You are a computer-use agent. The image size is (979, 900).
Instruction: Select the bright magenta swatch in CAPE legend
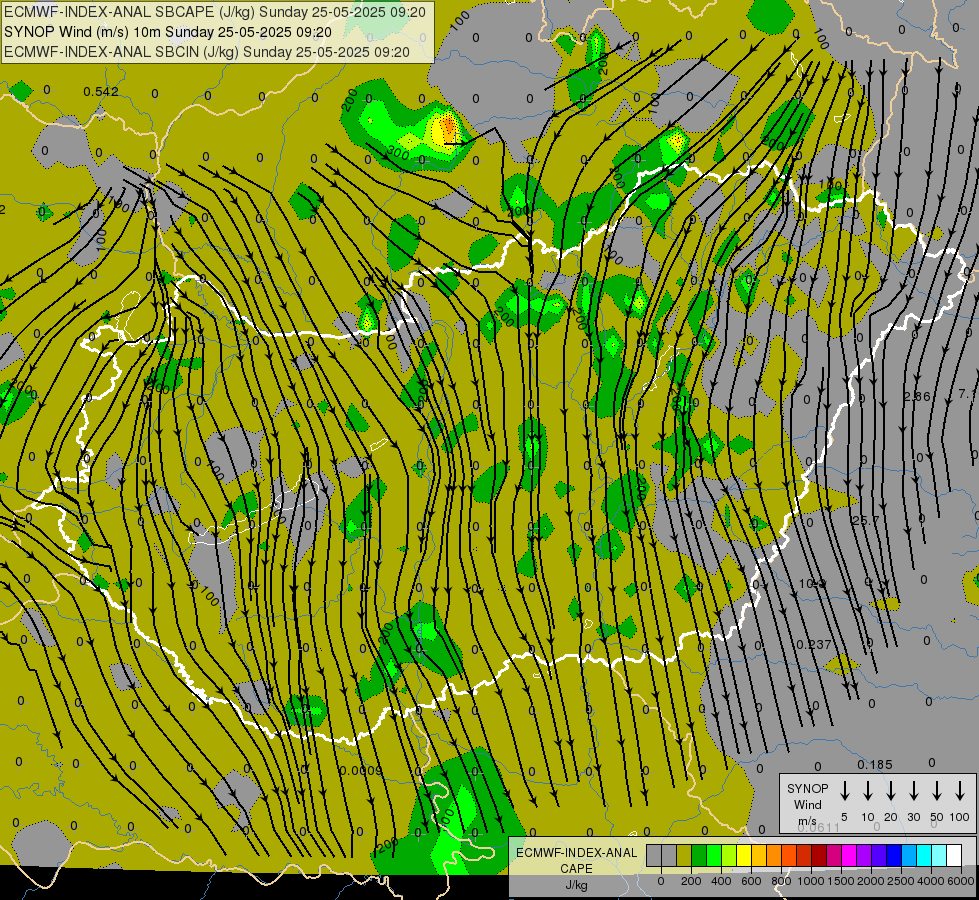click(850, 855)
